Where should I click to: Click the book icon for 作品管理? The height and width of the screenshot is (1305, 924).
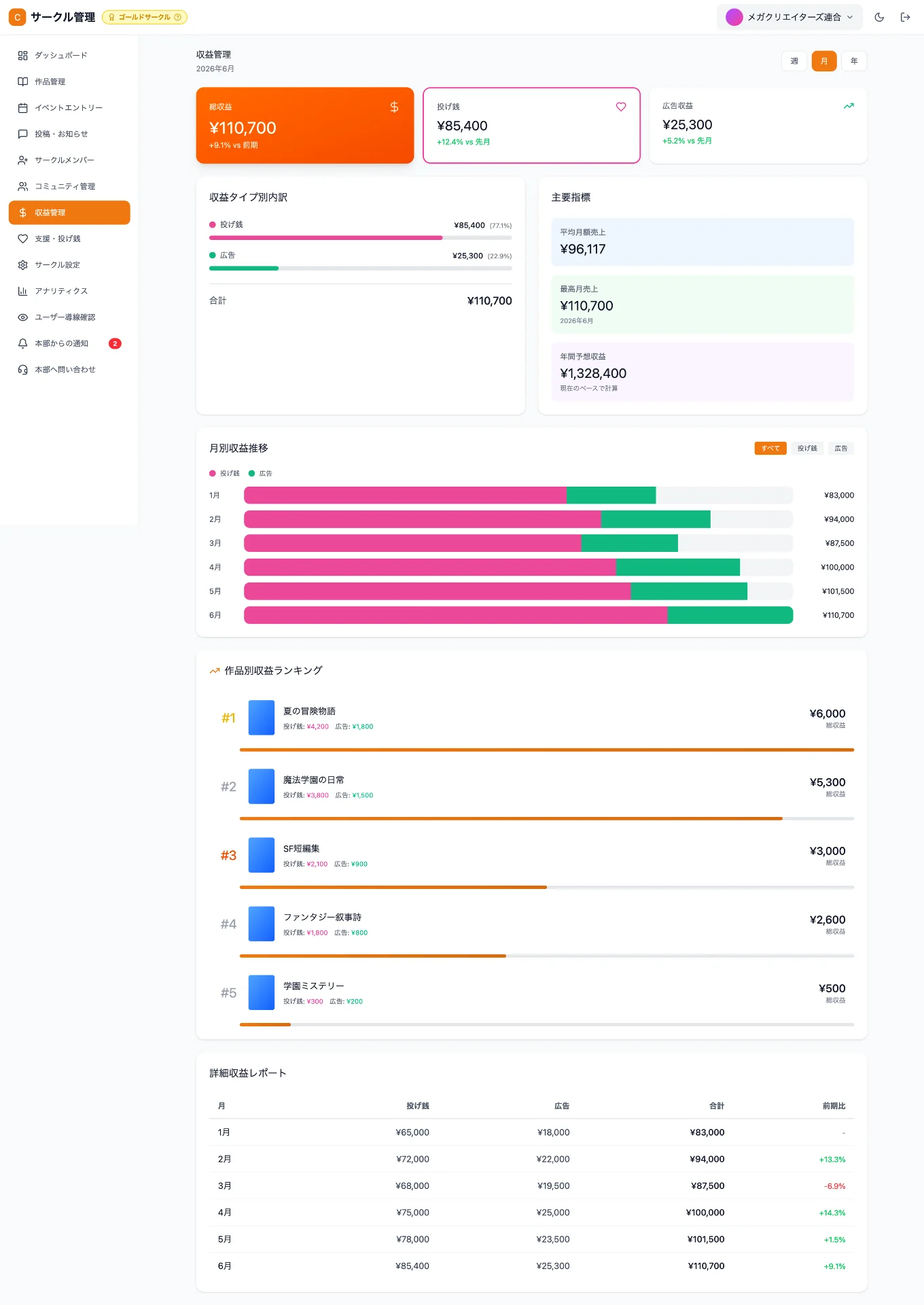coord(22,82)
